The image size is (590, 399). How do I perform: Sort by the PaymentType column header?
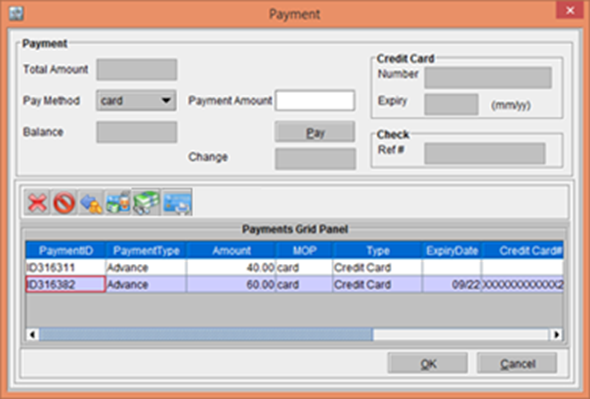click(146, 250)
